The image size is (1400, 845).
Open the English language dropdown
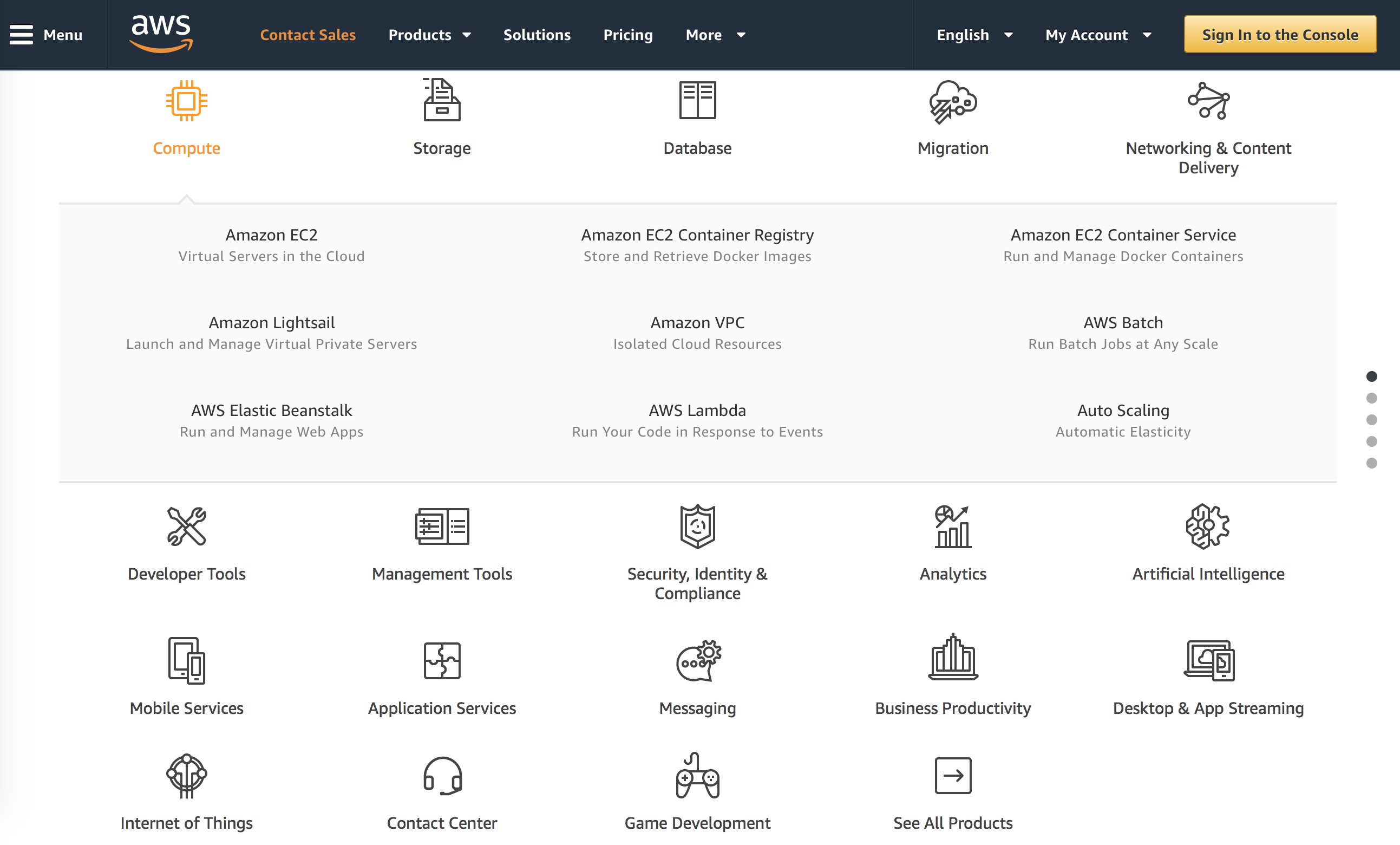pos(974,35)
